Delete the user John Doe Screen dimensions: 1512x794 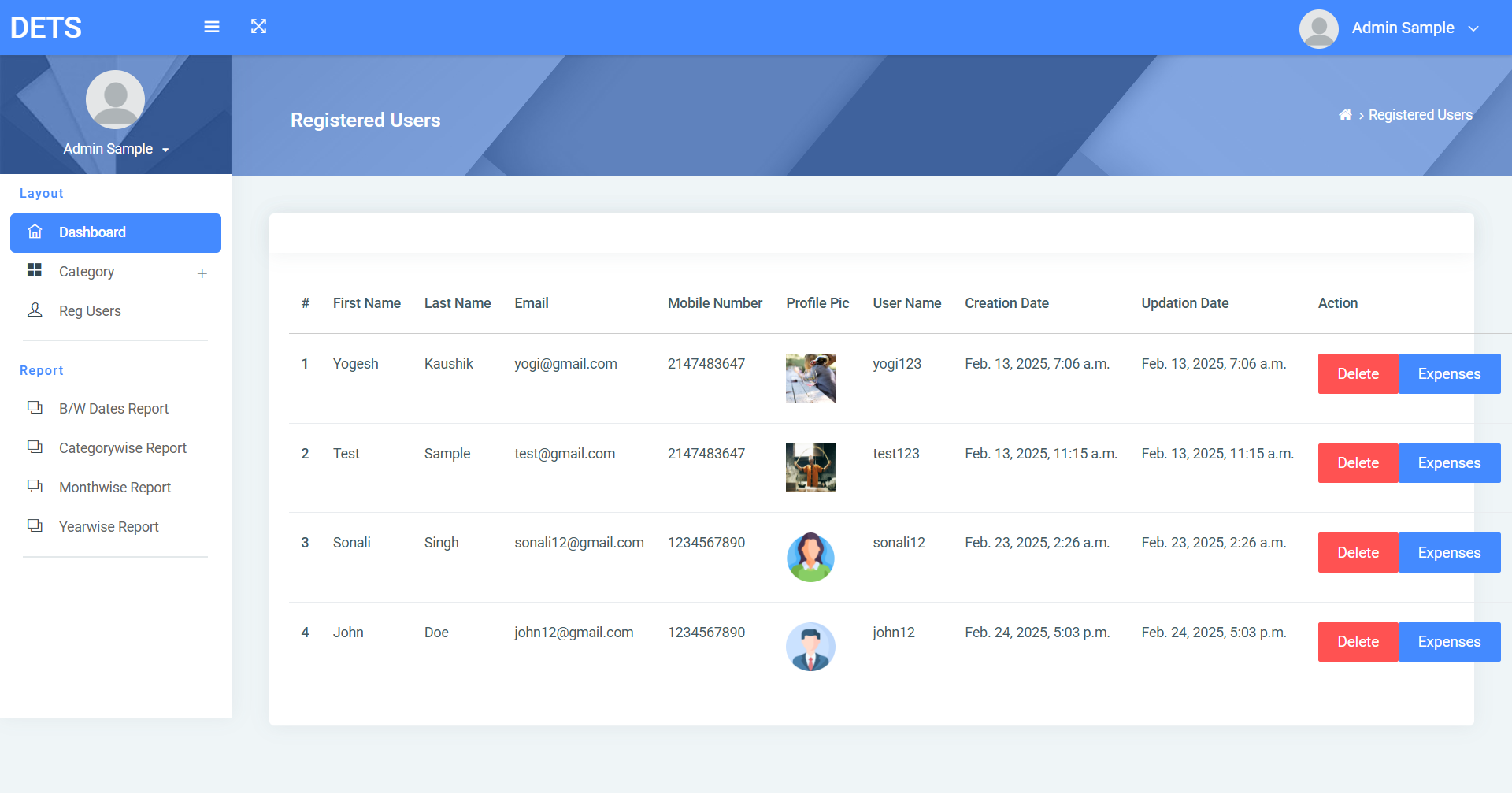(1358, 642)
